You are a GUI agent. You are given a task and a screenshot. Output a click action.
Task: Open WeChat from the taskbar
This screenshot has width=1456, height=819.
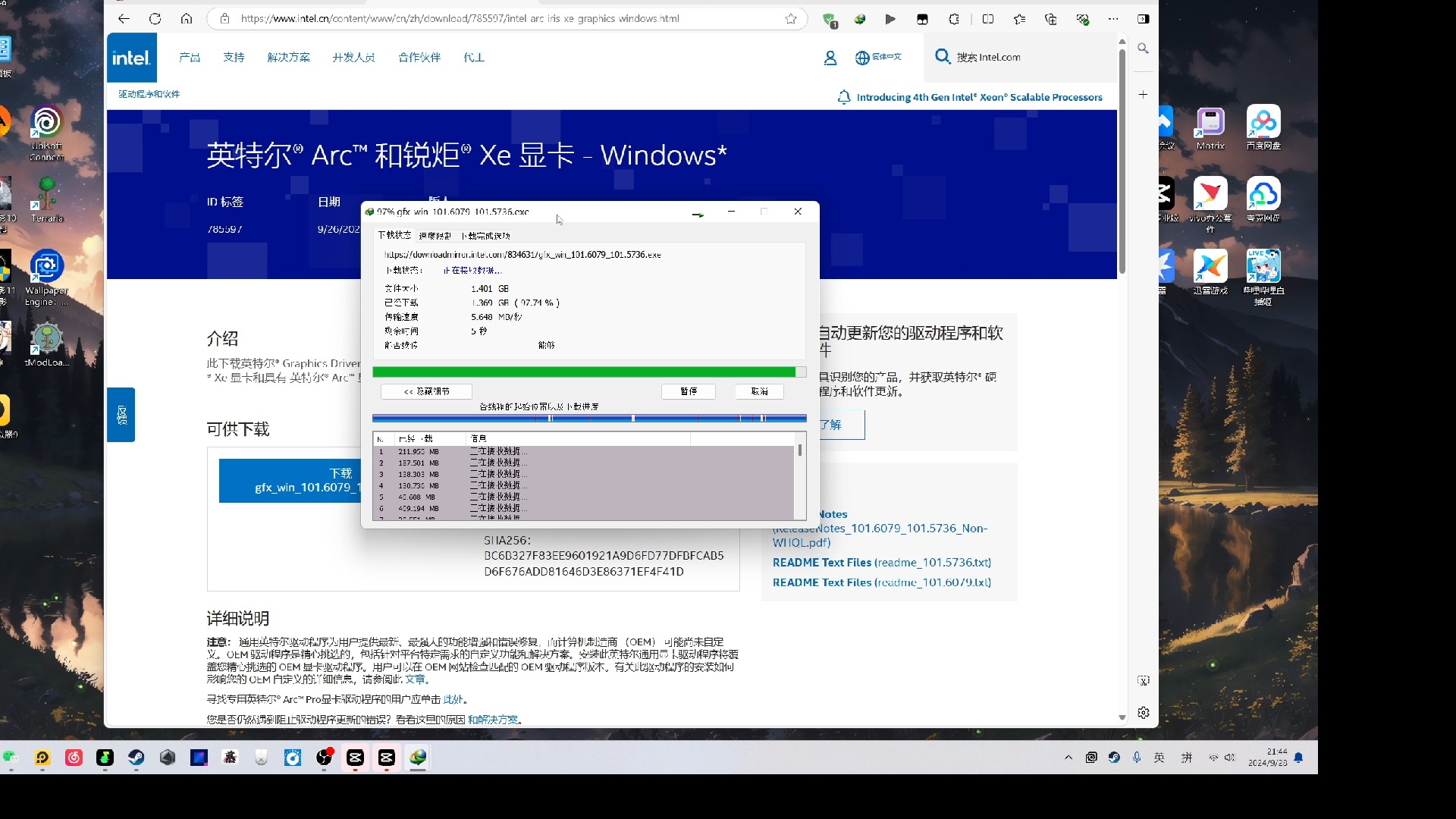(x=10, y=758)
